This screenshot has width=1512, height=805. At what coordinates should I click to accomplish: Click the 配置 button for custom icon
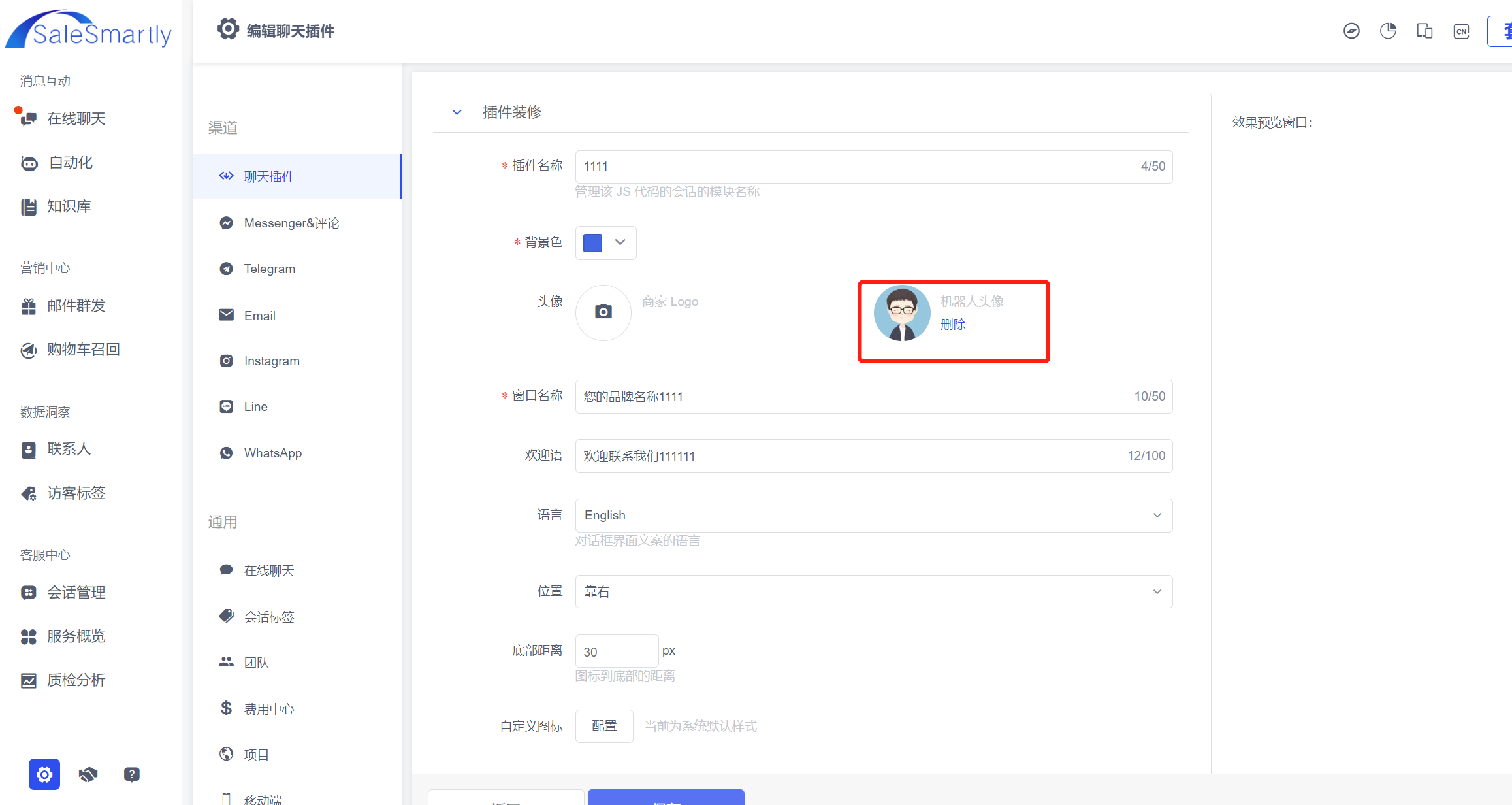[603, 726]
